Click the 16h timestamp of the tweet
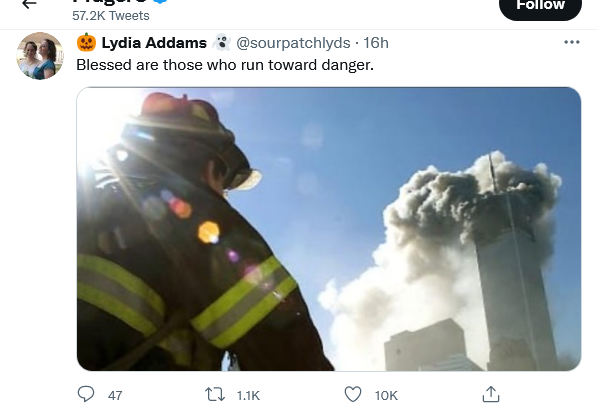Screen dimensions: 598x415 376,43
